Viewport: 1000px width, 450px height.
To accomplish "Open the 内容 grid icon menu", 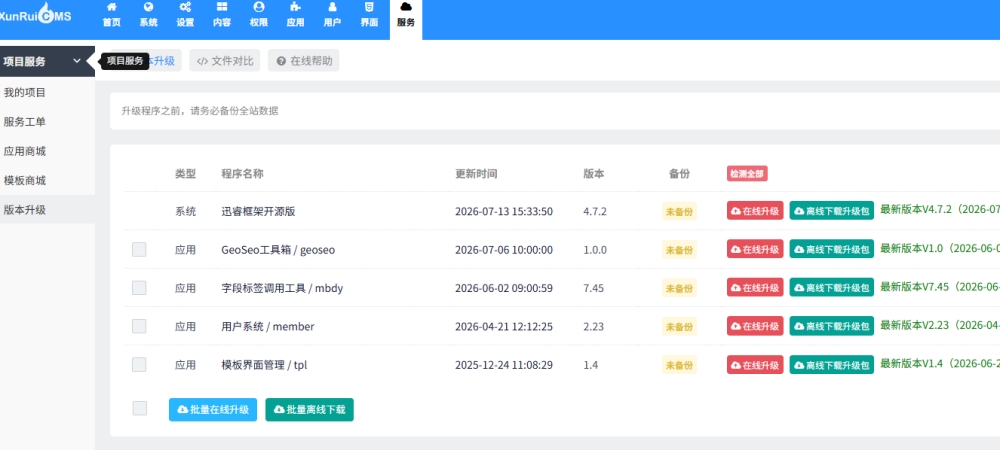I will pos(222,15).
